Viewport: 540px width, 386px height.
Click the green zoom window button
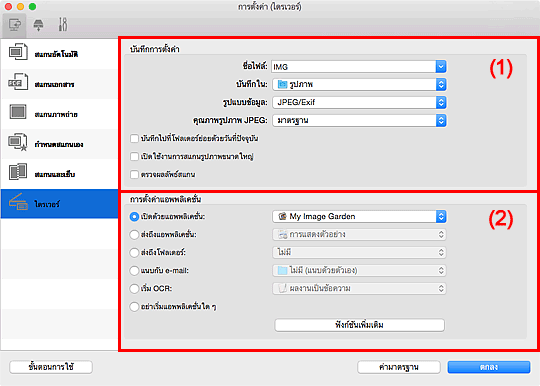tap(32, 7)
